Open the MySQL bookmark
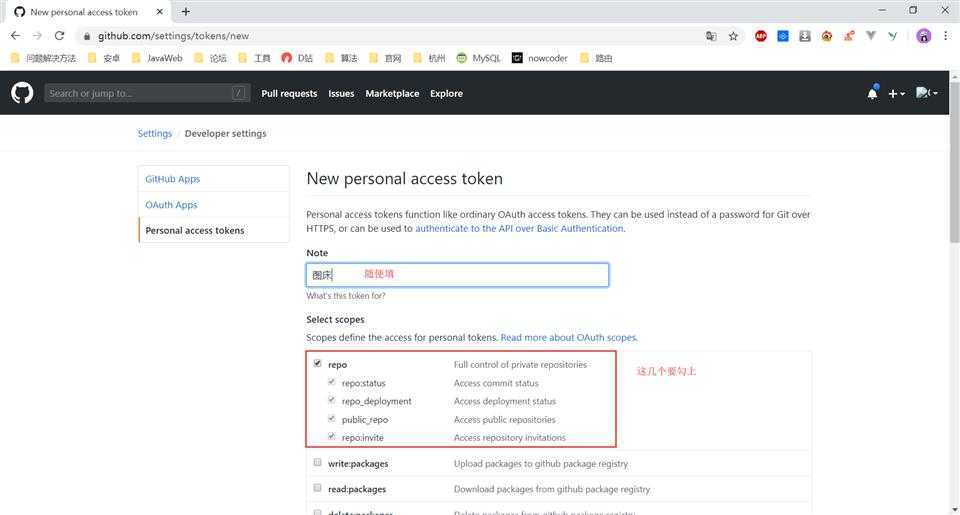960x515 pixels. tap(478, 58)
